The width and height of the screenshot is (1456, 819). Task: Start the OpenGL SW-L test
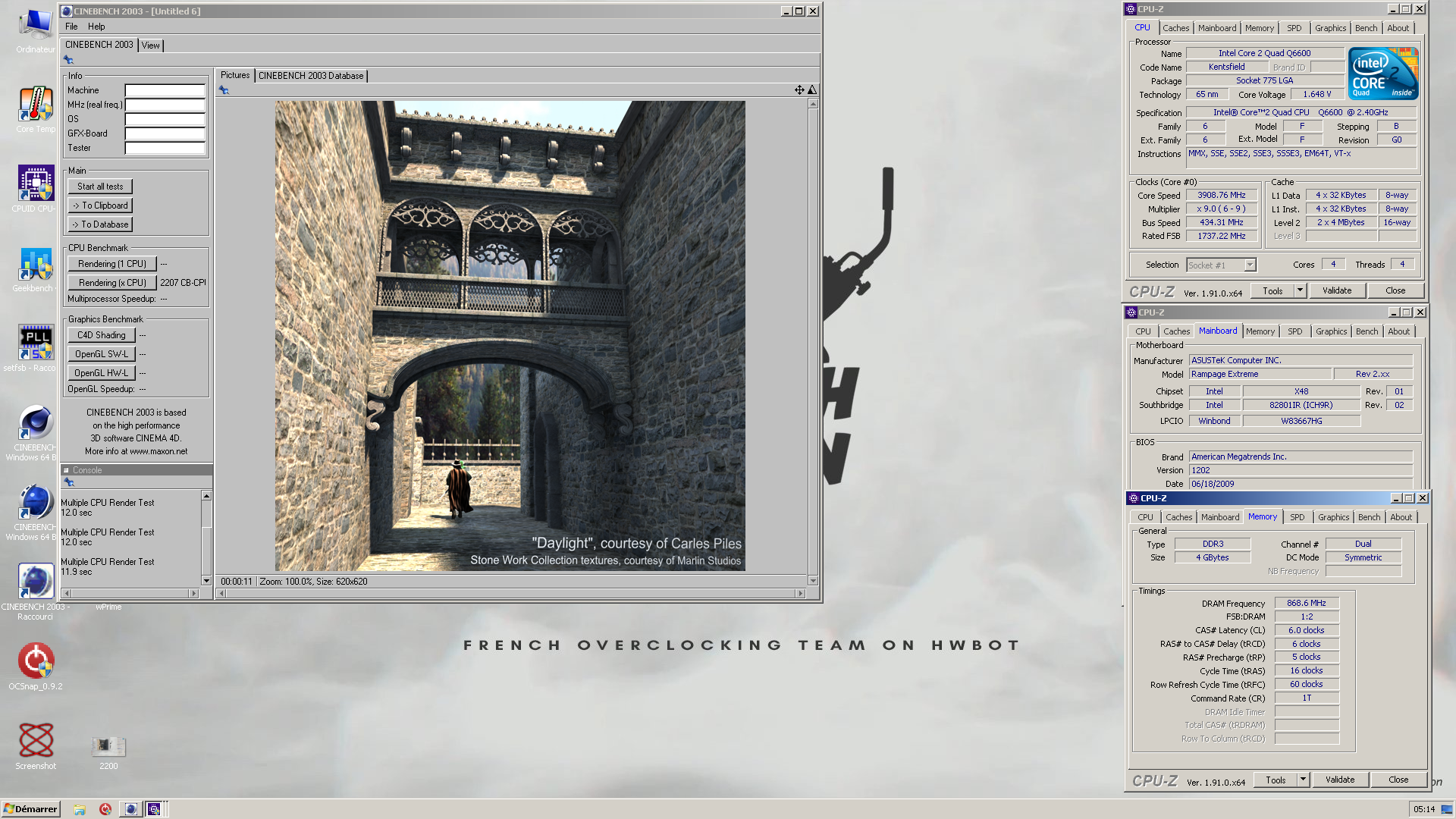tap(102, 354)
